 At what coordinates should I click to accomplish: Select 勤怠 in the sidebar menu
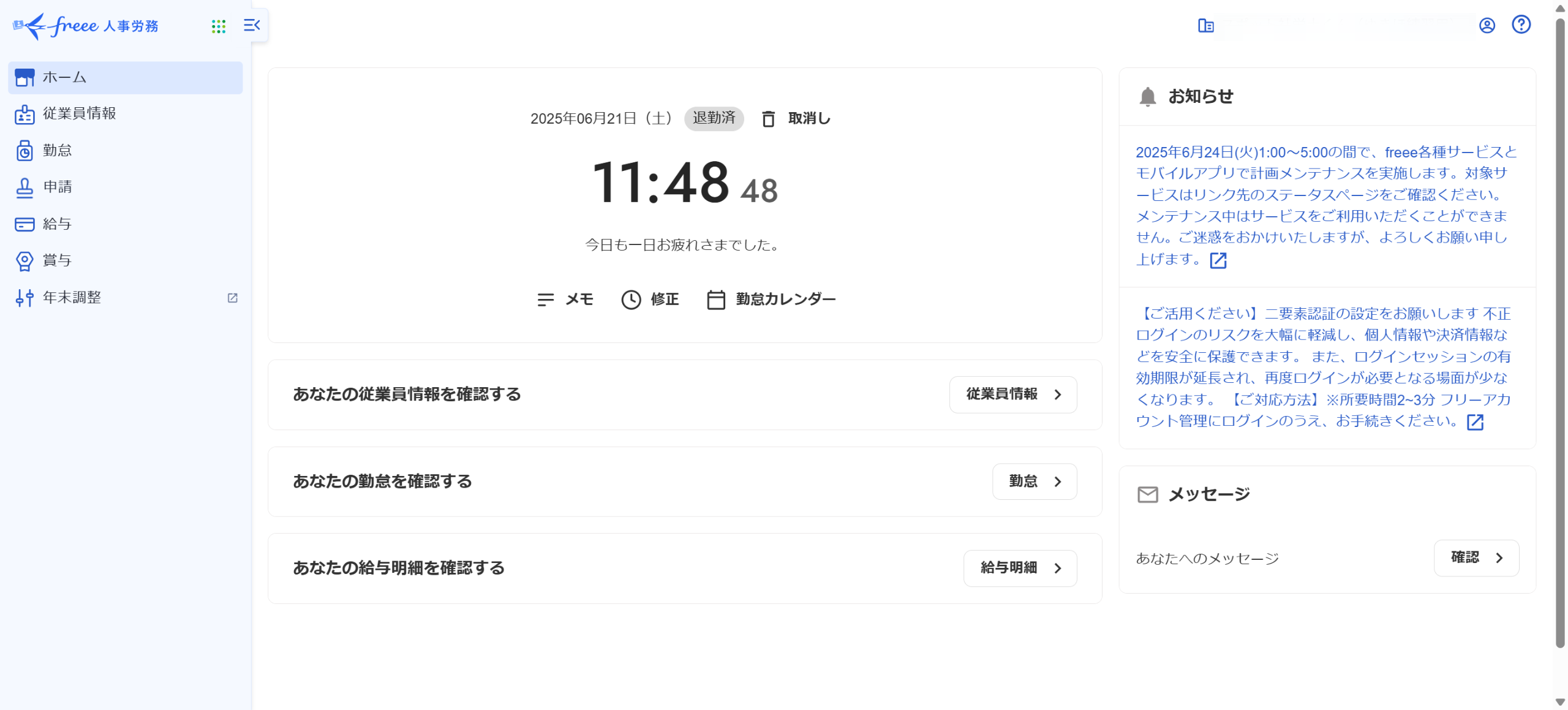click(x=57, y=150)
